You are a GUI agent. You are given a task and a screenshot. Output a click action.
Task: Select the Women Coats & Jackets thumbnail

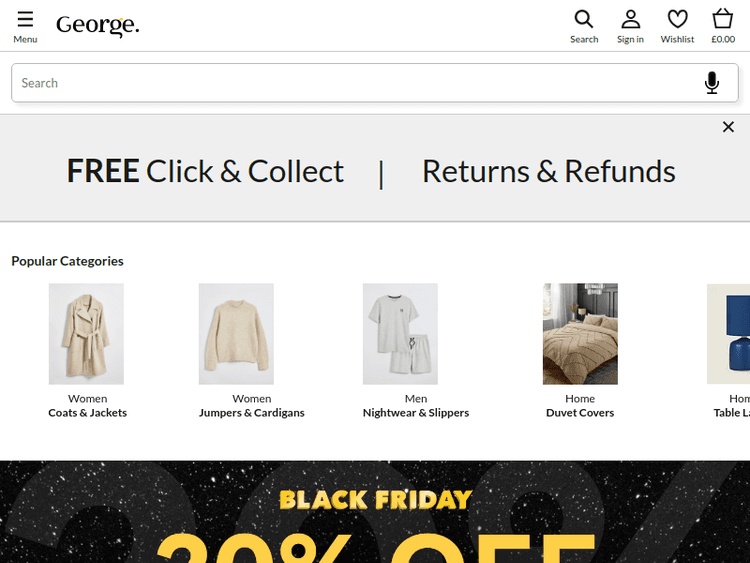tap(86, 334)
